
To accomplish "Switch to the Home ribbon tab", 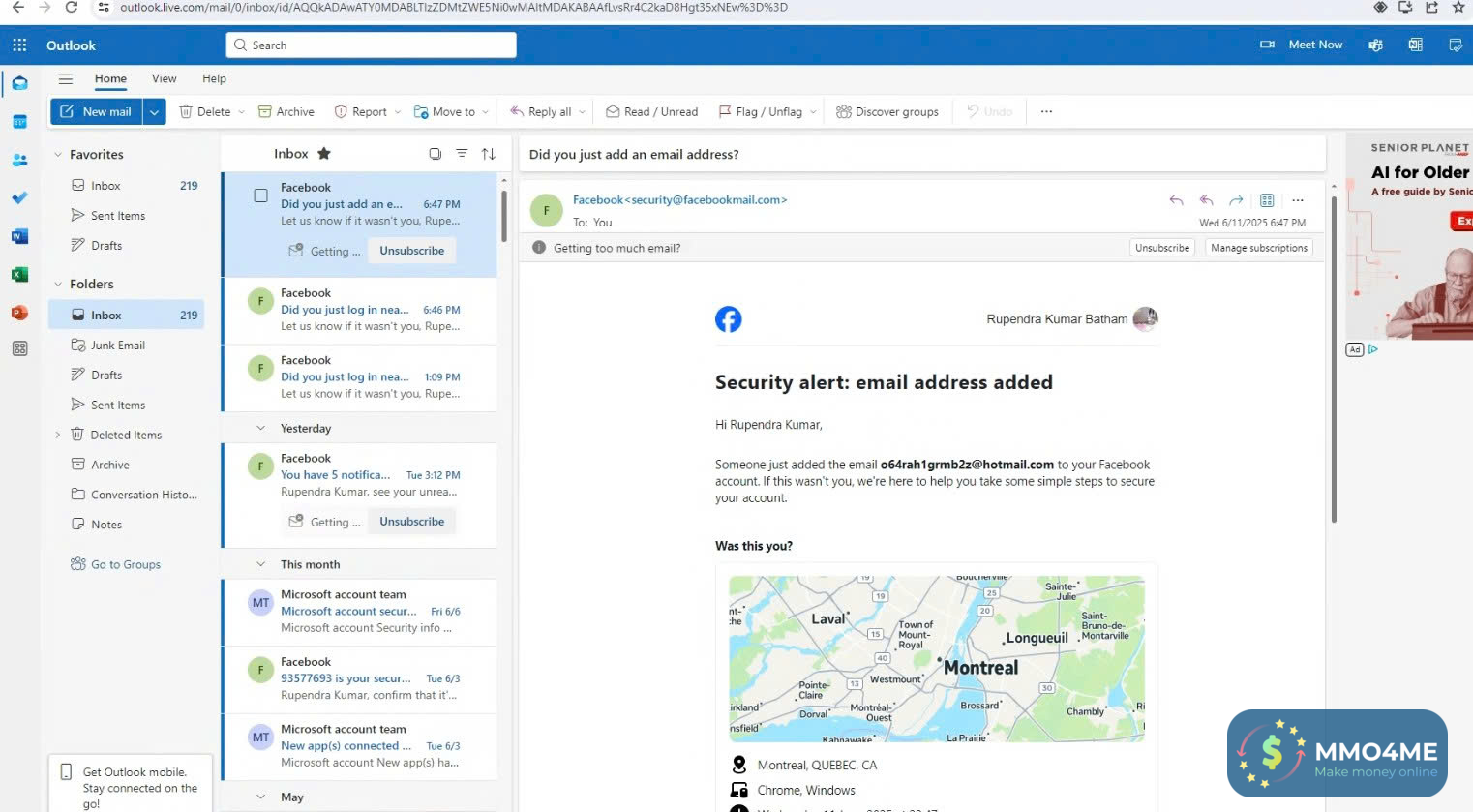I will click(x=110, y=79).
